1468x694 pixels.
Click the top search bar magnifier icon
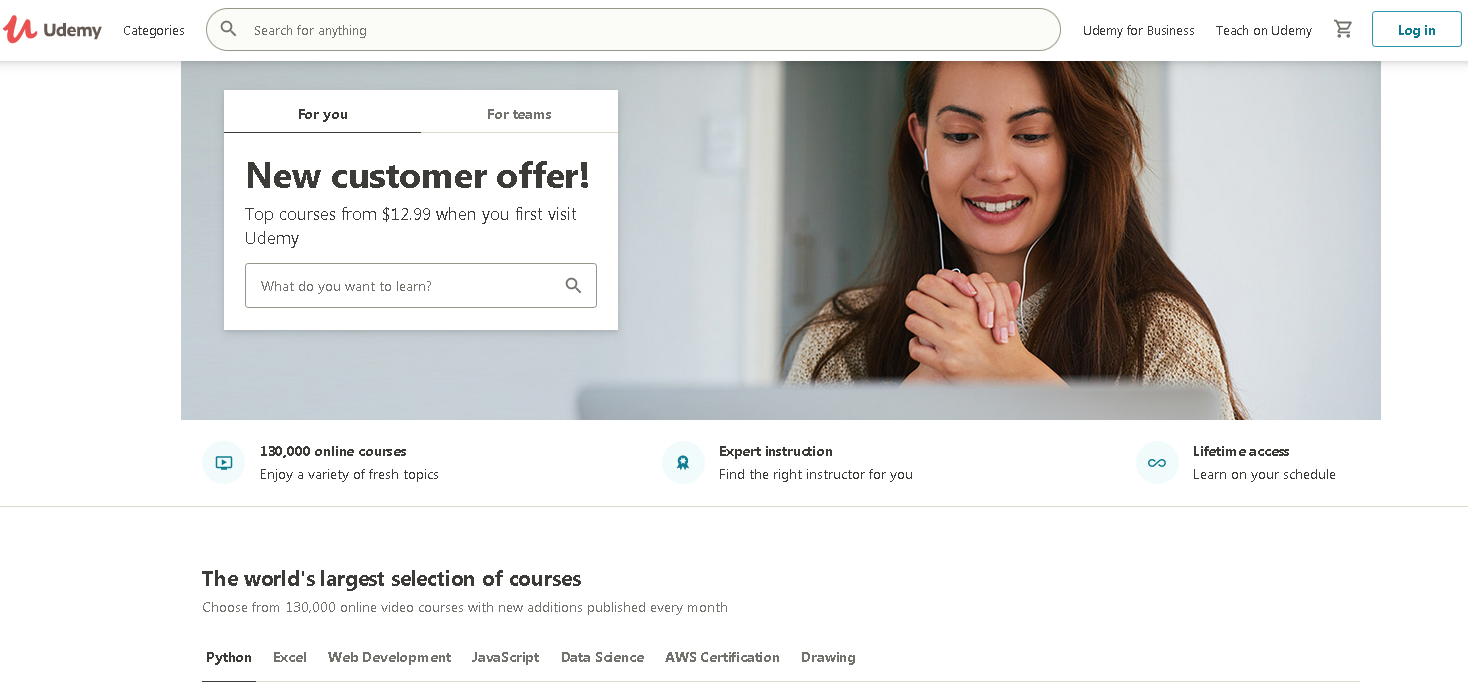point(229,29)
